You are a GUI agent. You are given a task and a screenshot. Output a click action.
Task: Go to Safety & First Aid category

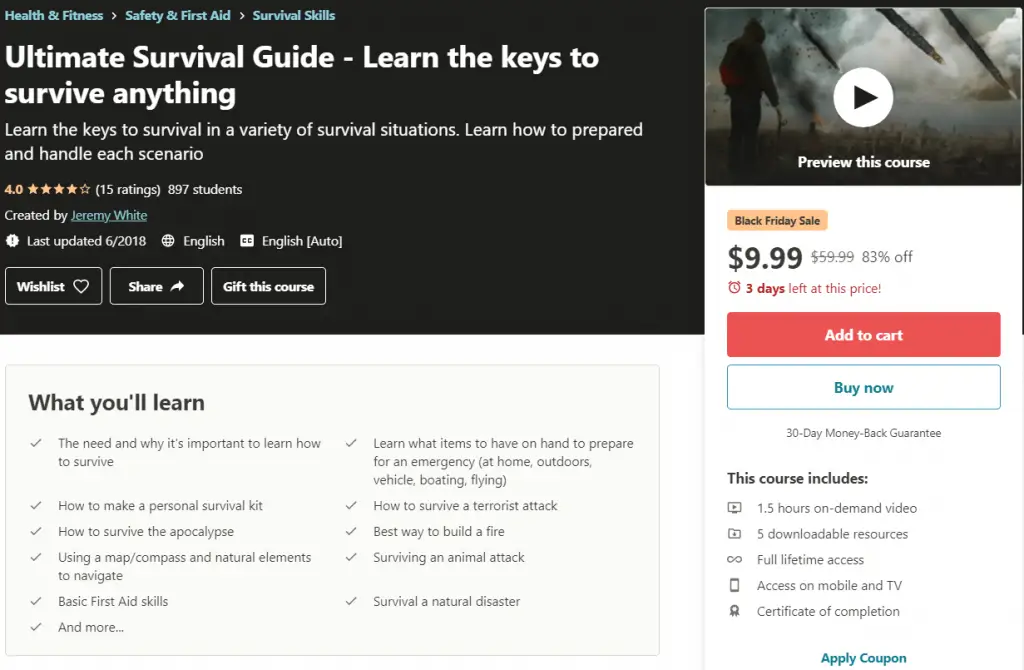pyautogui.click(x=178, y=15)
